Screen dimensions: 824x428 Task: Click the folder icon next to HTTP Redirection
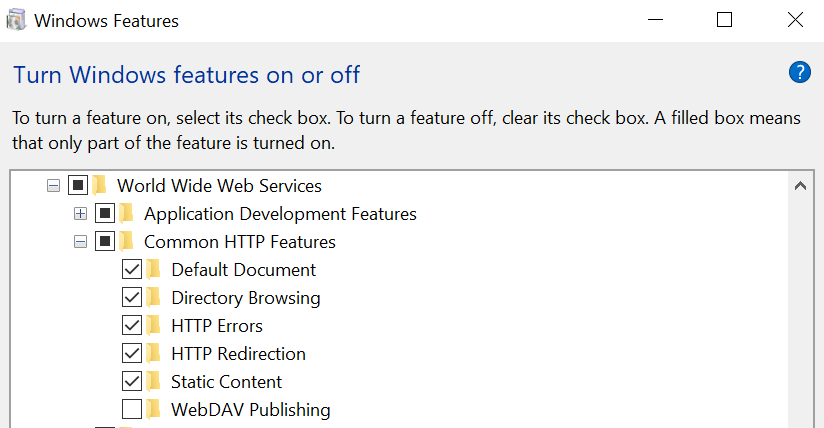tap(153, 353)
